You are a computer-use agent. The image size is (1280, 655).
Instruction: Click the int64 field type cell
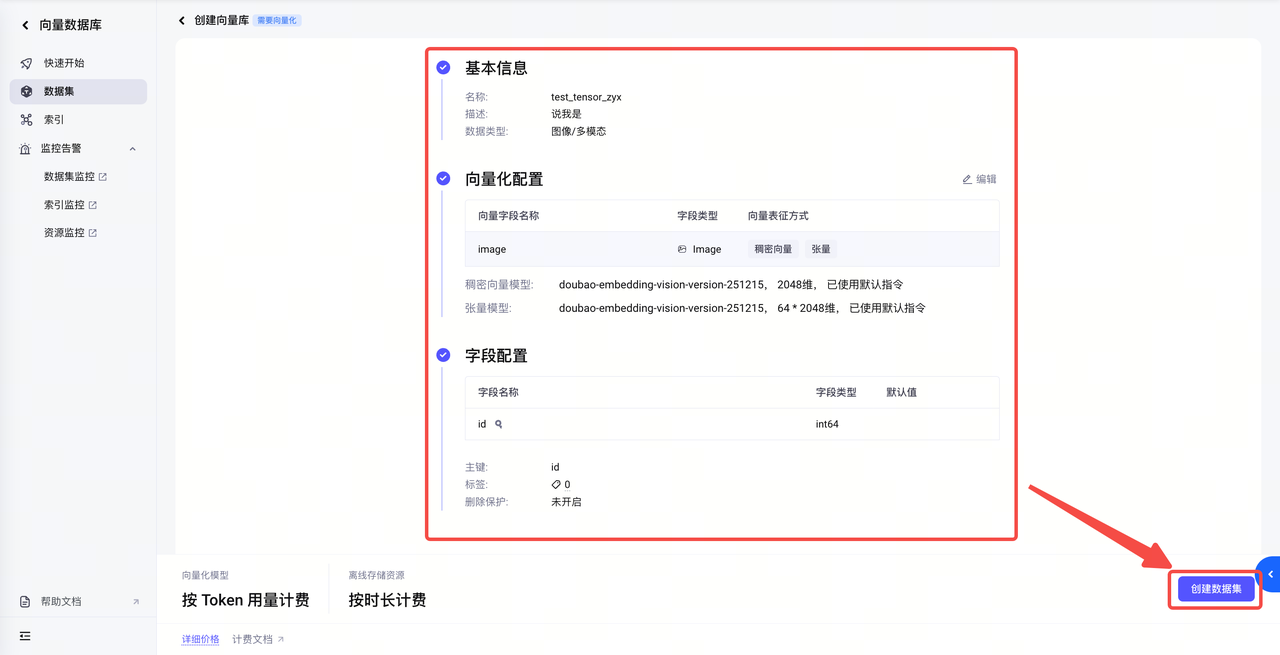pos(827,424)
